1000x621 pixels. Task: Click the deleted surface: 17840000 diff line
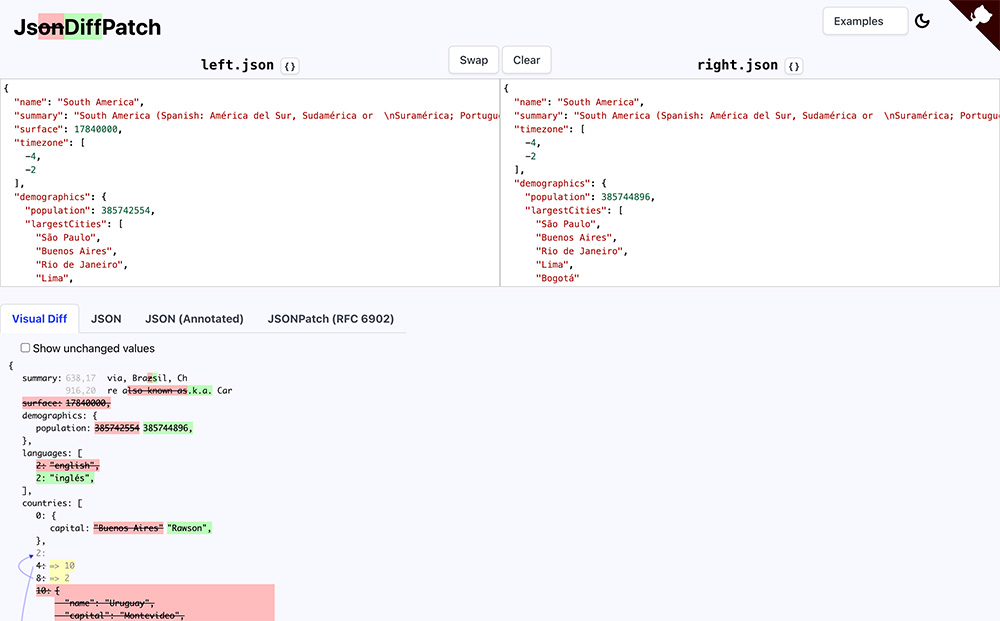(x=66, y=402)
